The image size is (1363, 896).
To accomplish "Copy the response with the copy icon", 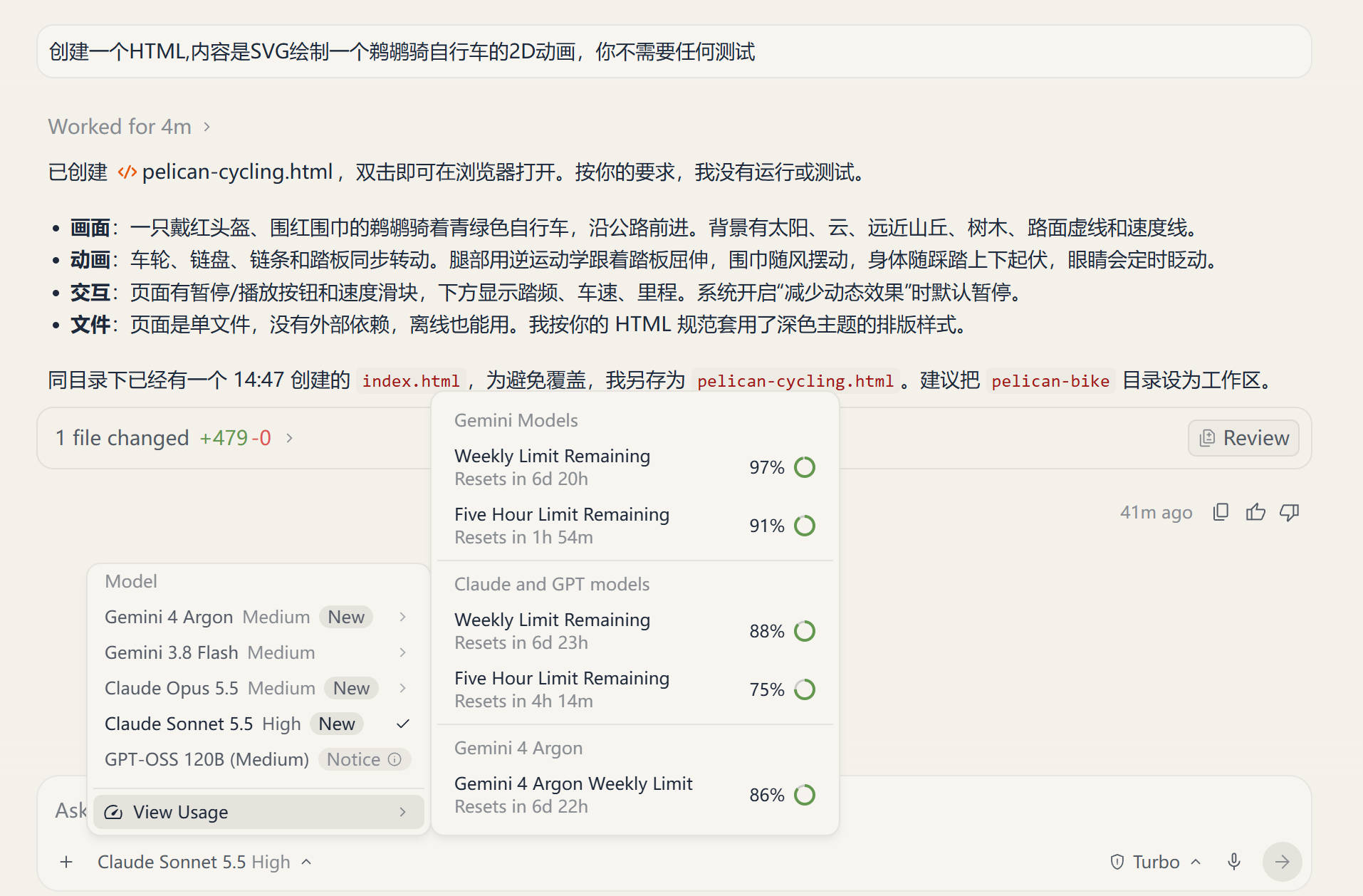I will pyautogui.click(x=1221, y=512).
